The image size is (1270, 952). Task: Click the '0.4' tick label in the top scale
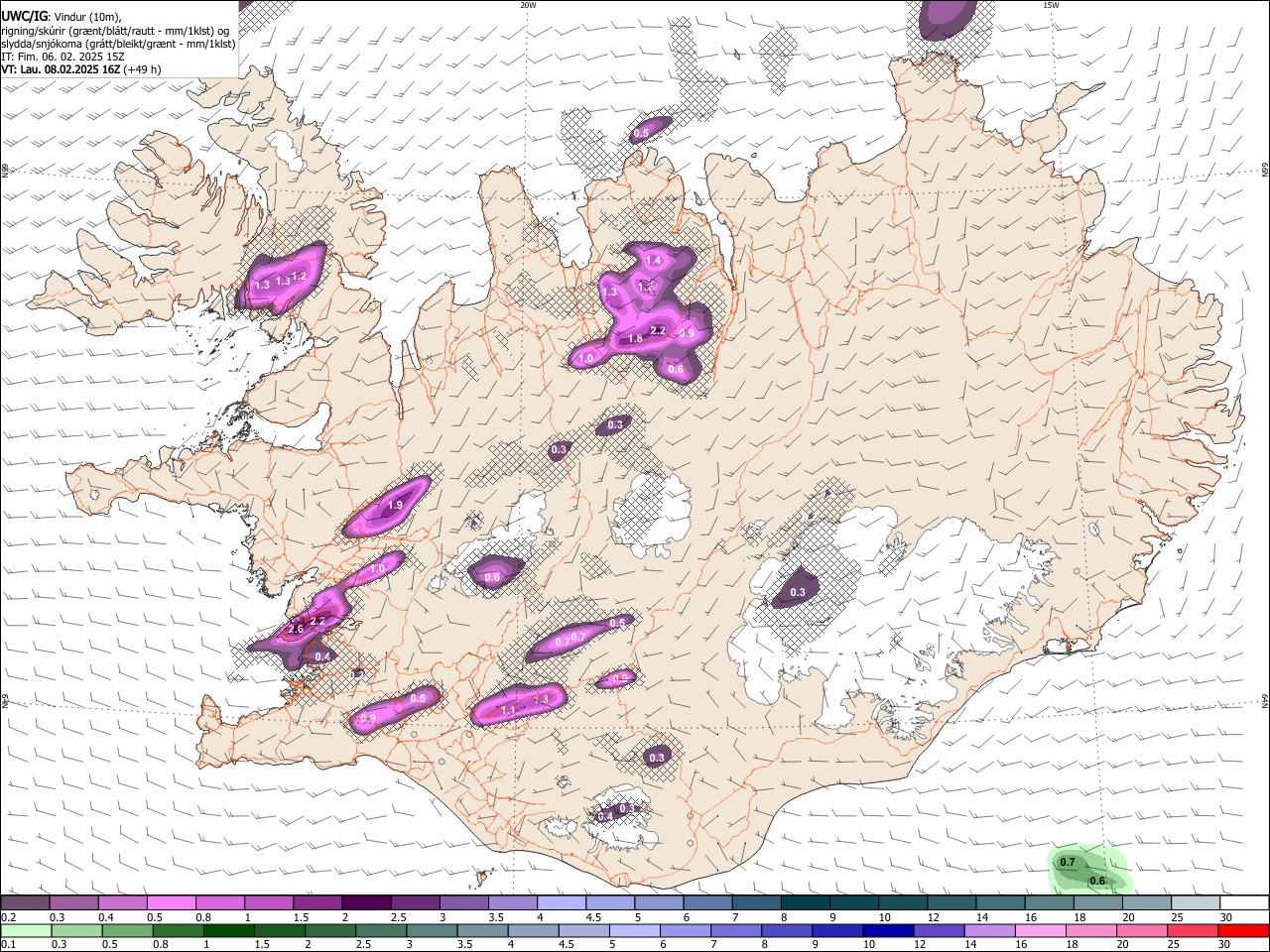pyautogui.click(x=106, y=917)
